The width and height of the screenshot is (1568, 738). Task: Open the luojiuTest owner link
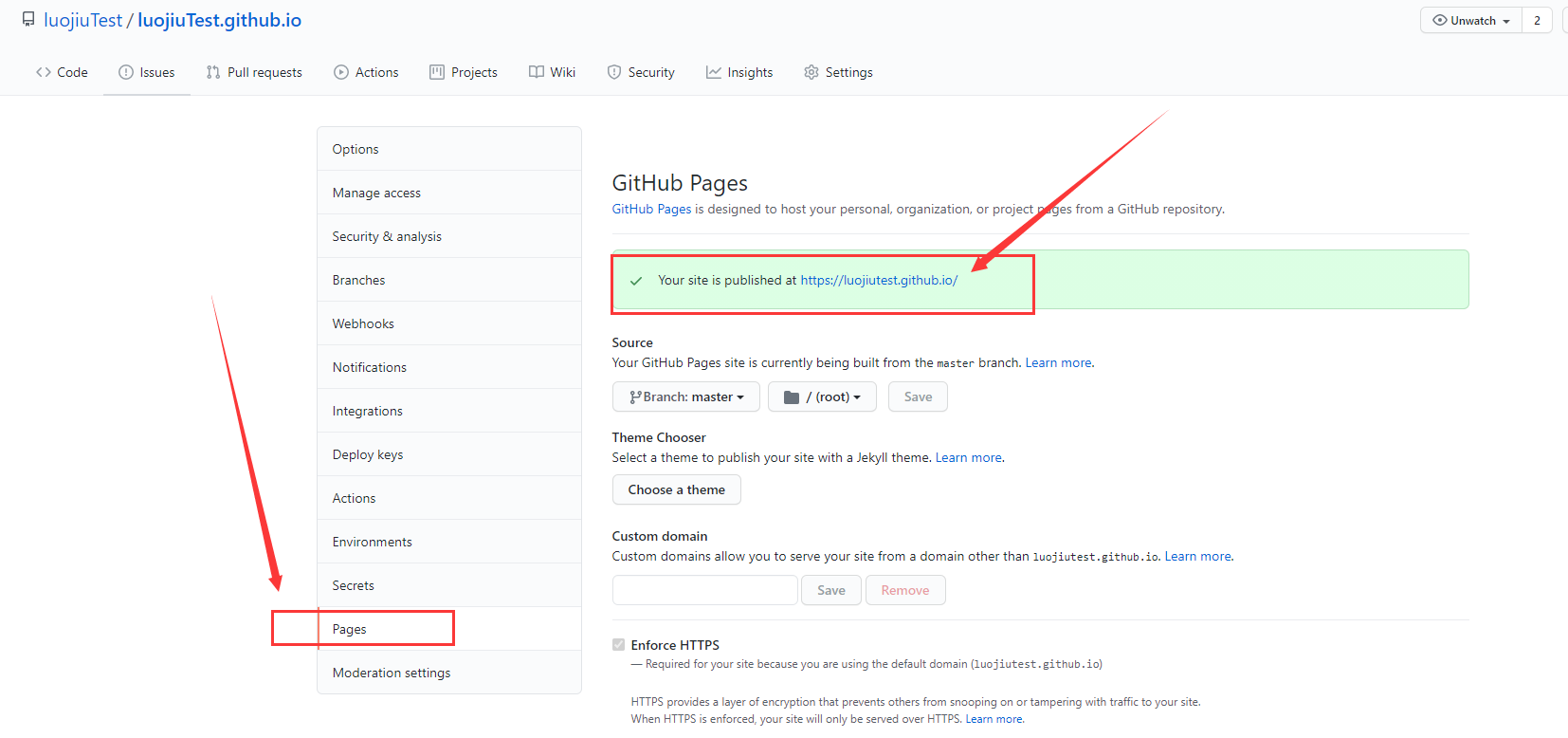(82, 20)
